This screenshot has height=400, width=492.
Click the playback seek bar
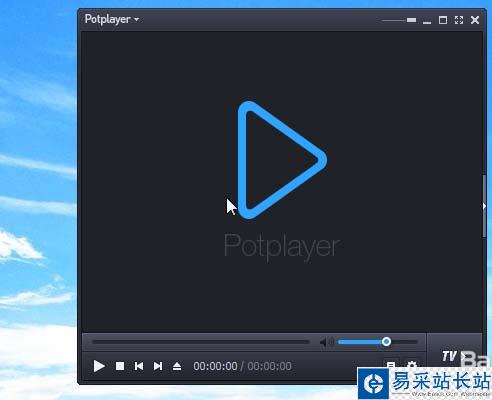[x=201, y=342]
